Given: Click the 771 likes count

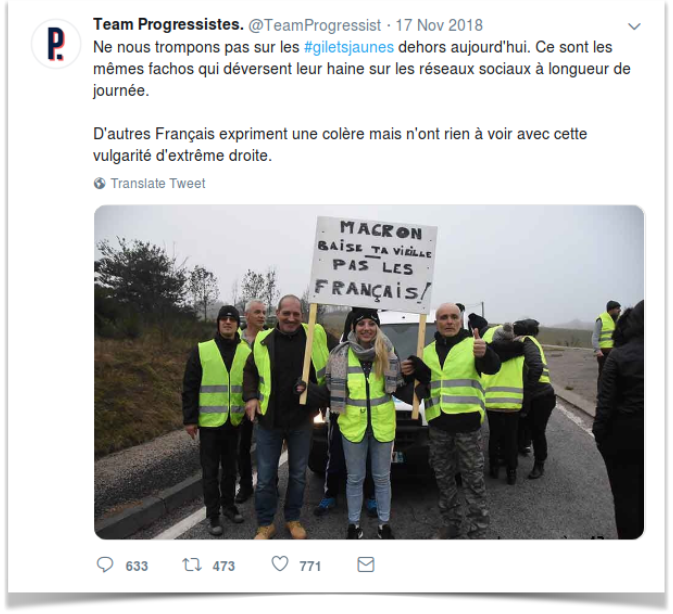Looking at the screenshot, I should click(x=310, y=566).
